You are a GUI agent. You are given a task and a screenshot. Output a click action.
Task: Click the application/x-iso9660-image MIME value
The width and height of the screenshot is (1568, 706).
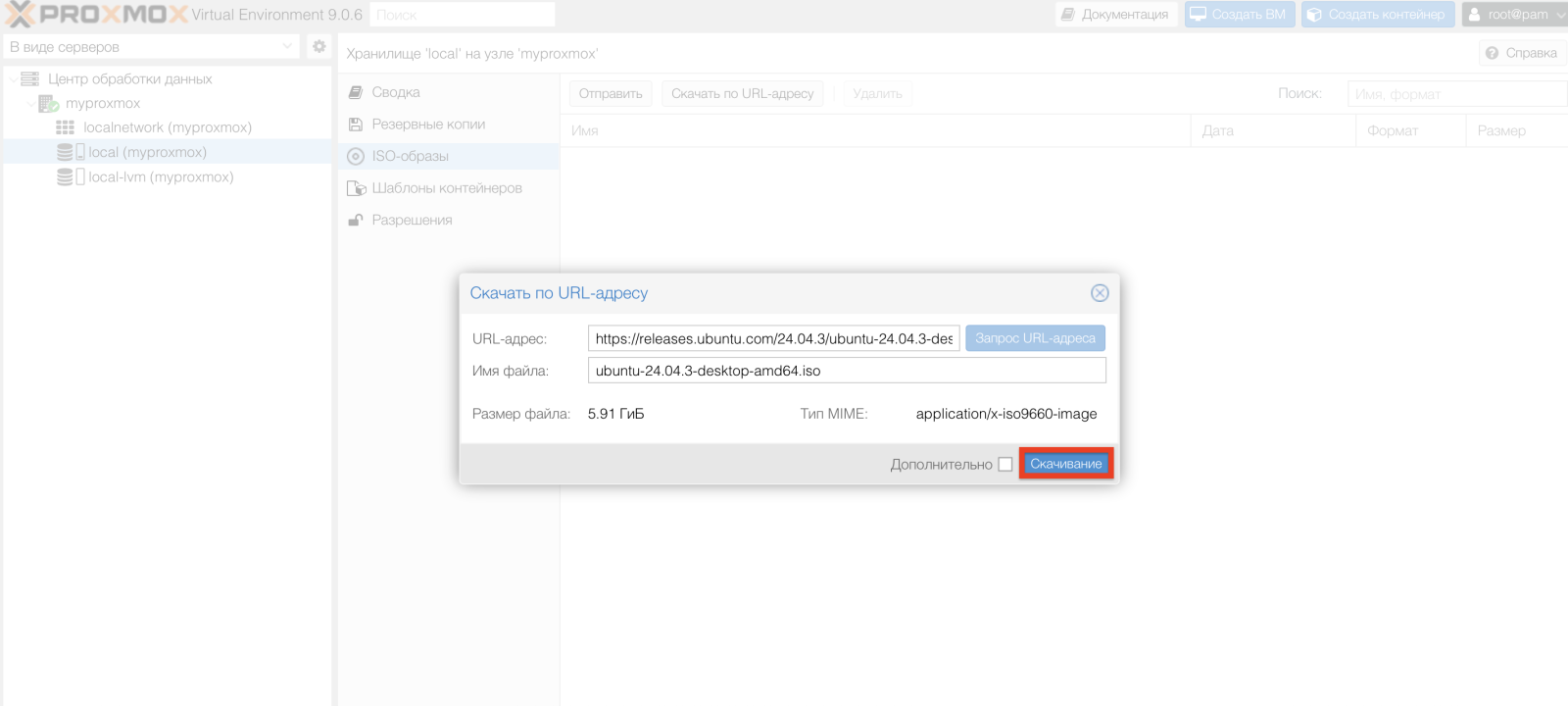point(1006,414)
